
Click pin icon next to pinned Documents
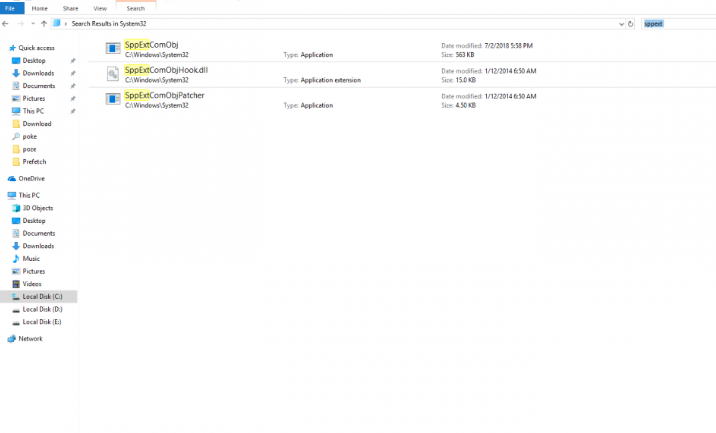(72, 86)
